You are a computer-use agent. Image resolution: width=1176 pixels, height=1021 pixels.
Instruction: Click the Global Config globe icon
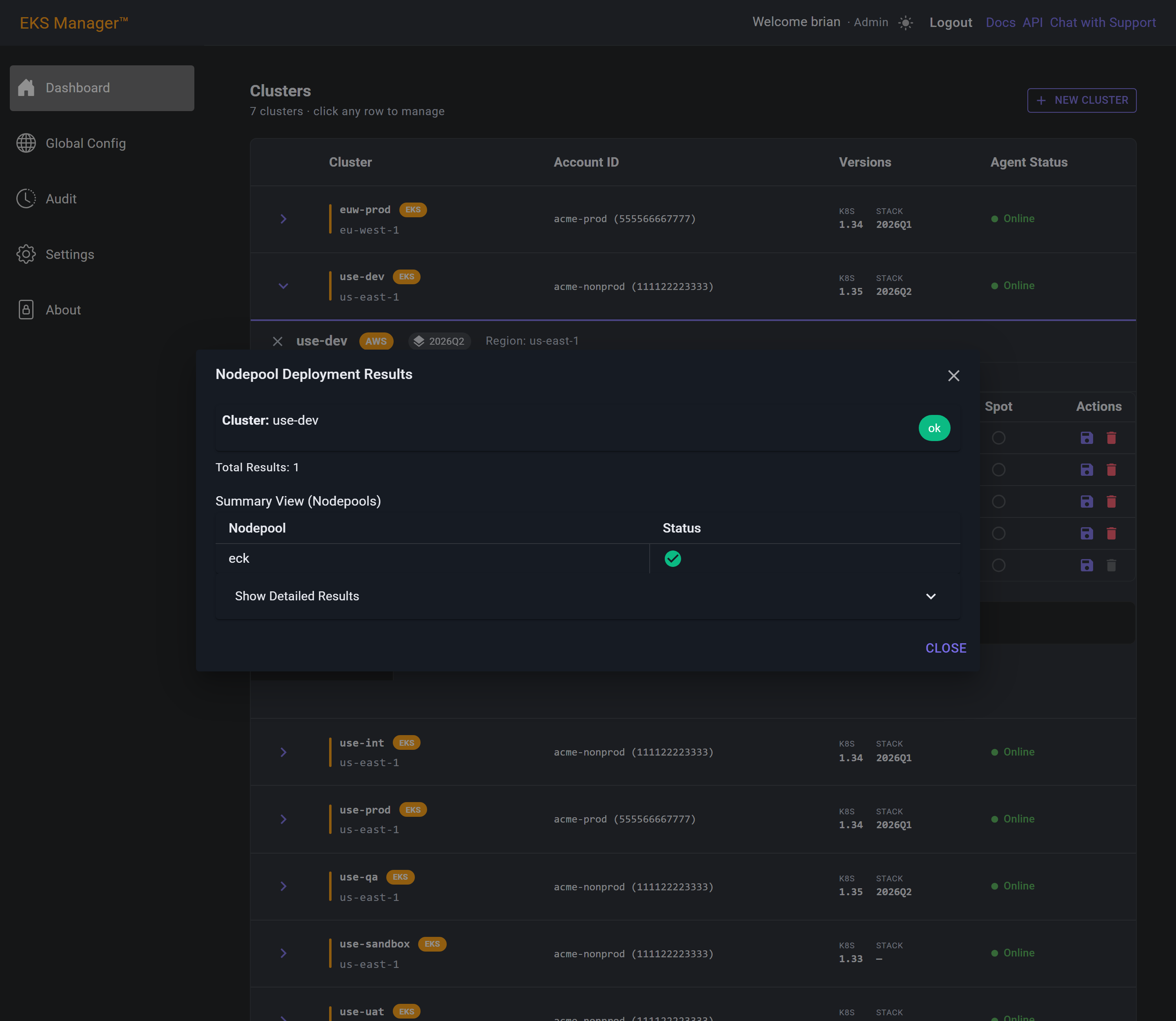pos(26,143)
